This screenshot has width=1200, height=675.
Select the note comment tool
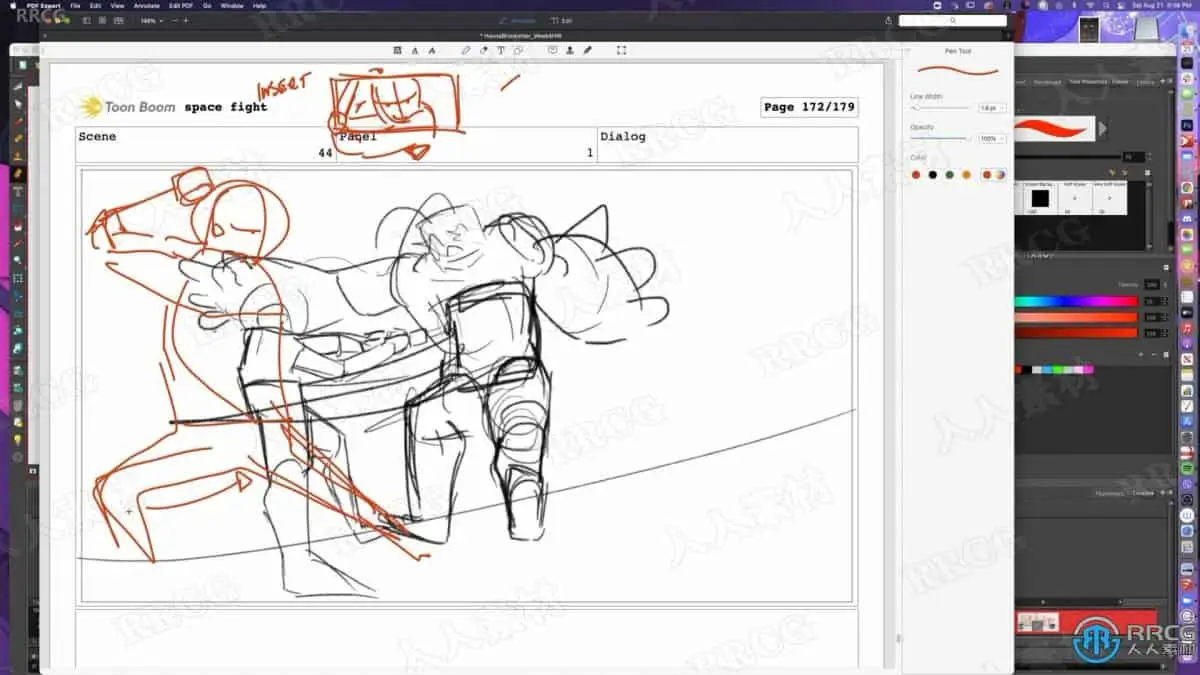pos(552,50)
